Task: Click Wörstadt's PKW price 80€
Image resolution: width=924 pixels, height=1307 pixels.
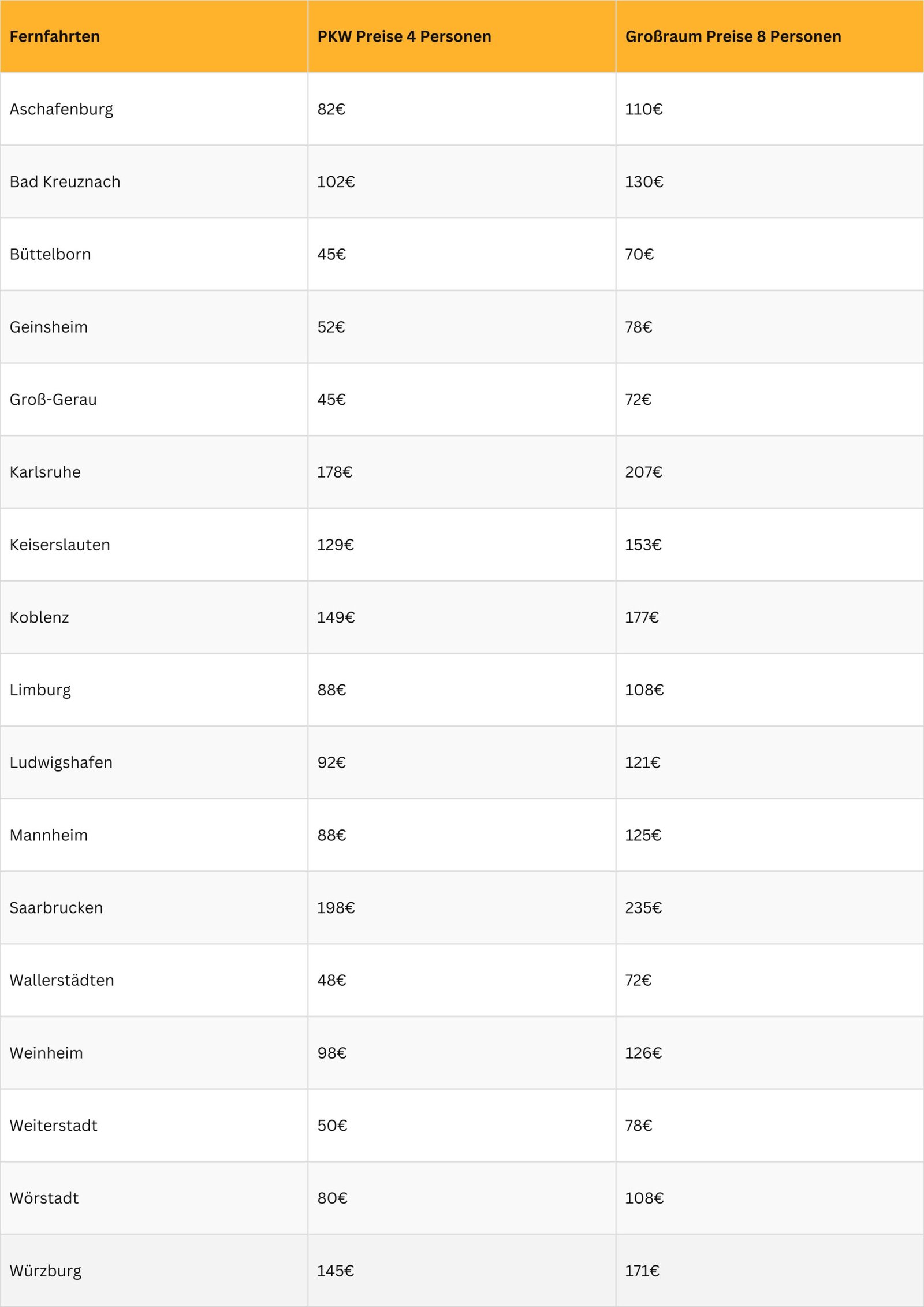Action: coord(332,1198)
